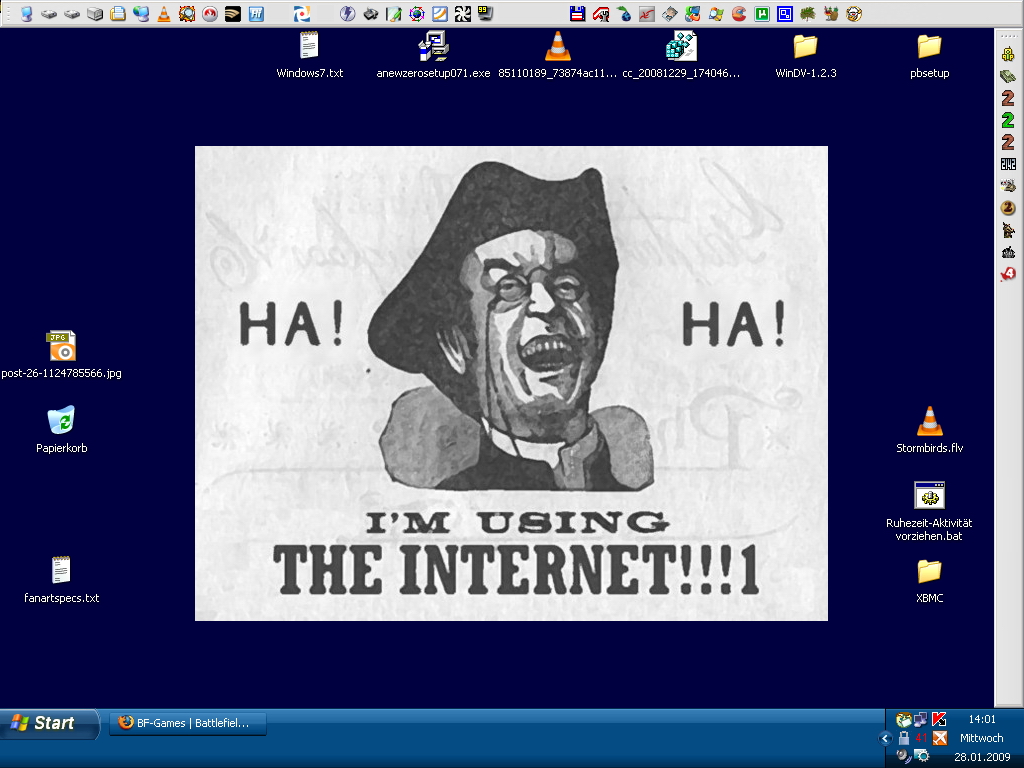Image resolution: width=1024 pixels, height=768 pixels.
Task: Launch the number 4 icon in side toolbar
Action: [x=1008, y=274]
